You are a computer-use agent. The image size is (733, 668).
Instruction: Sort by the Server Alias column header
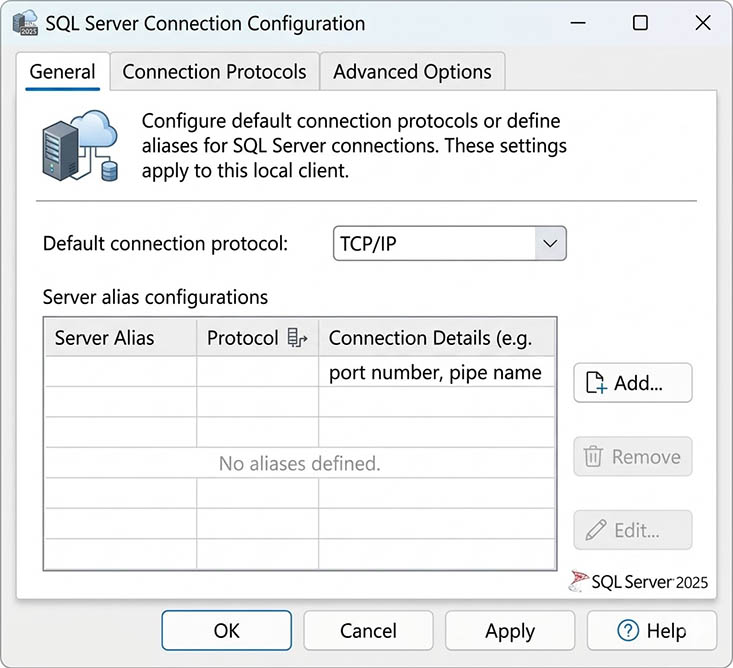coord(121,338)
